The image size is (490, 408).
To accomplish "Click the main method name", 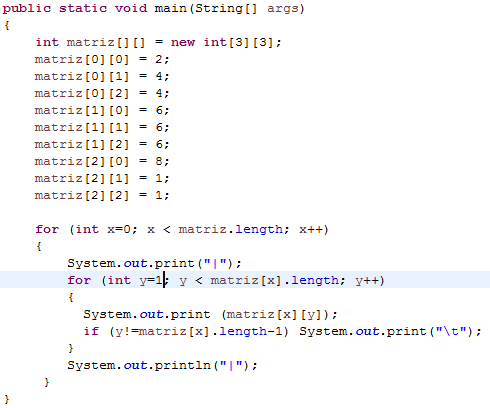I will coord(170,8).
